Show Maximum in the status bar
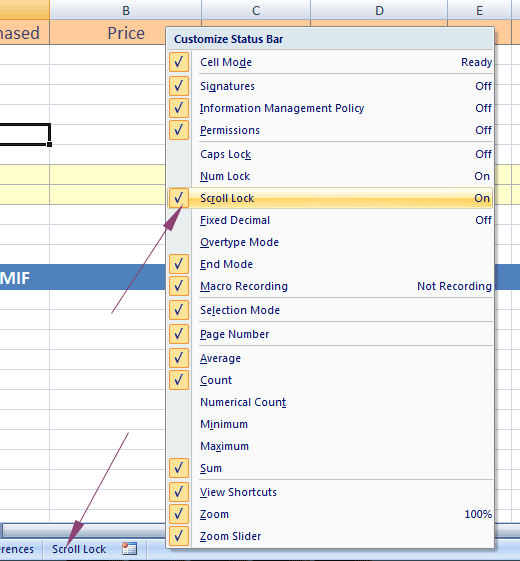The width and height of the screenshot is (520, 561). click(330, 446)
